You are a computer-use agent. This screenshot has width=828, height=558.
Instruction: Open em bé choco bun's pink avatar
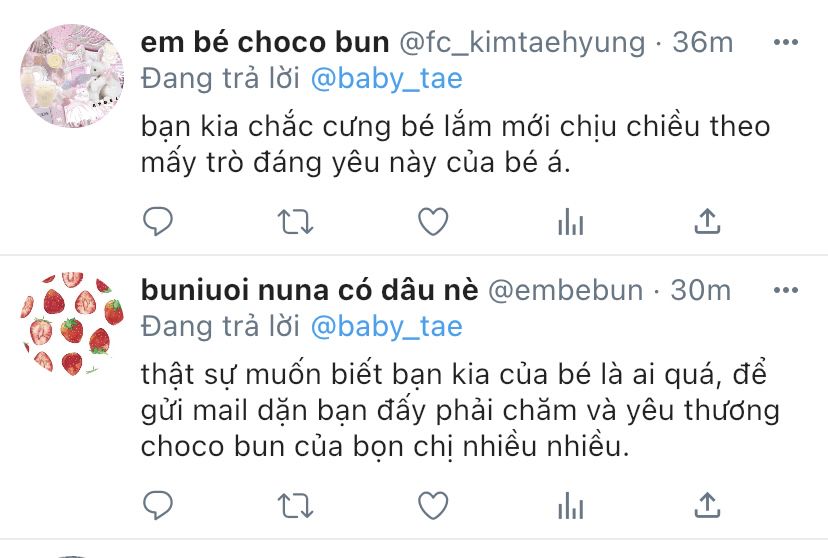(72, 75)
